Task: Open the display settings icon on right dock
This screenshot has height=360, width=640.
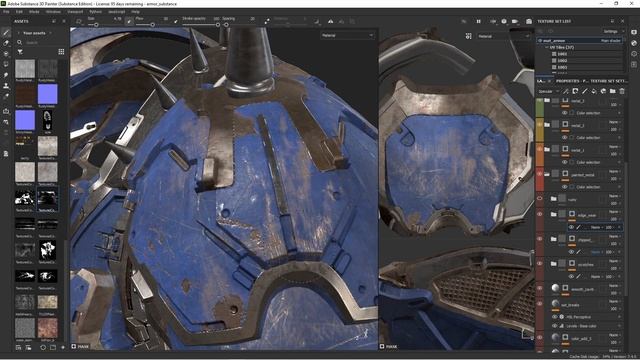Action: point(634,32)
